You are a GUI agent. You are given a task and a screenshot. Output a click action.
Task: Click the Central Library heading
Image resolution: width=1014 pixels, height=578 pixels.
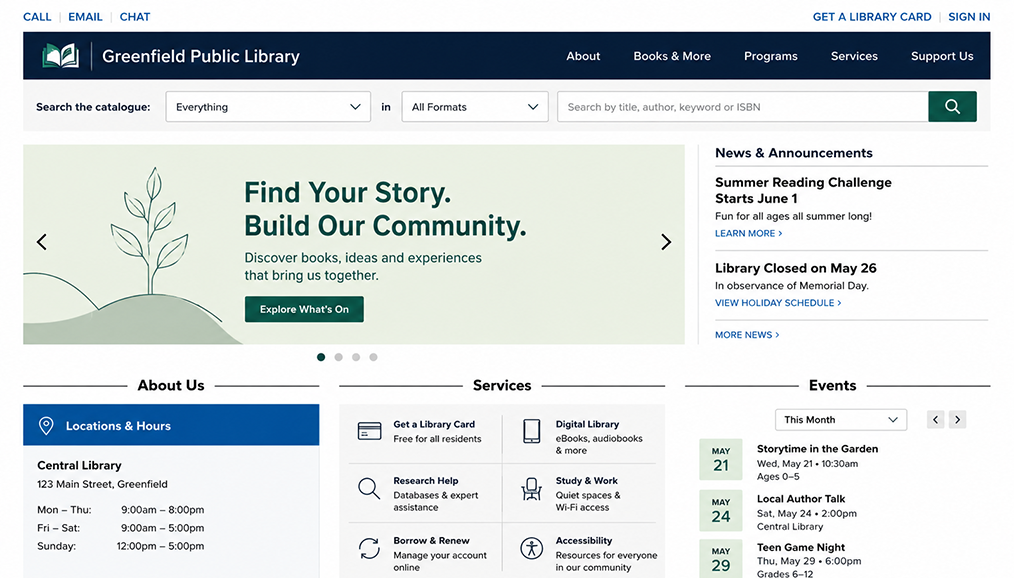(79, 465)
